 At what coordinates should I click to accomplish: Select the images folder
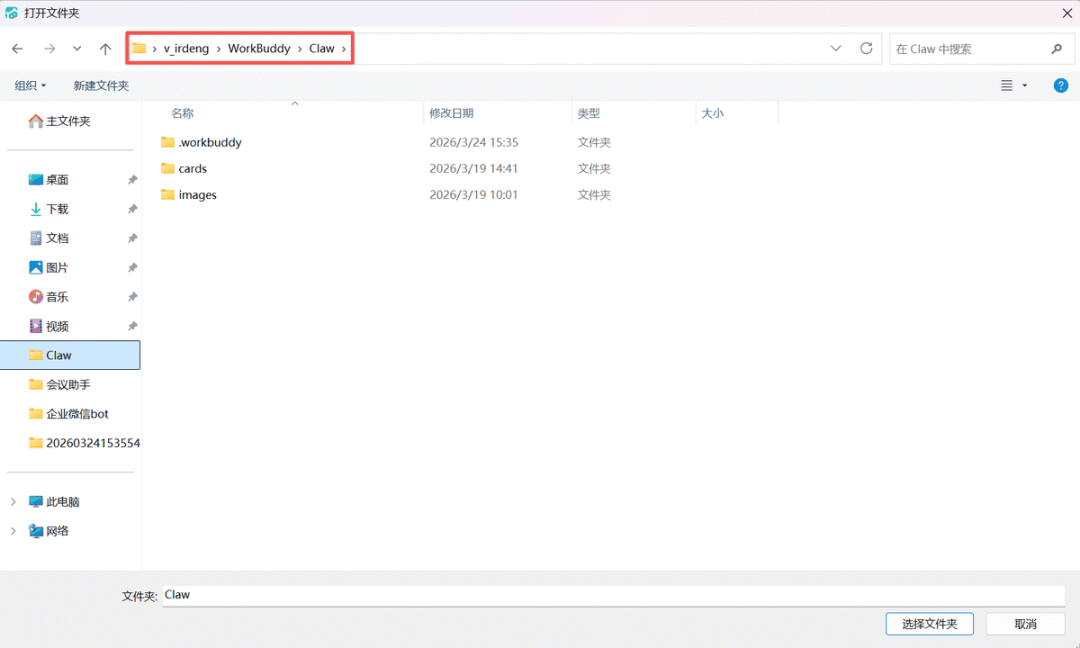click(x=198, y=195)
